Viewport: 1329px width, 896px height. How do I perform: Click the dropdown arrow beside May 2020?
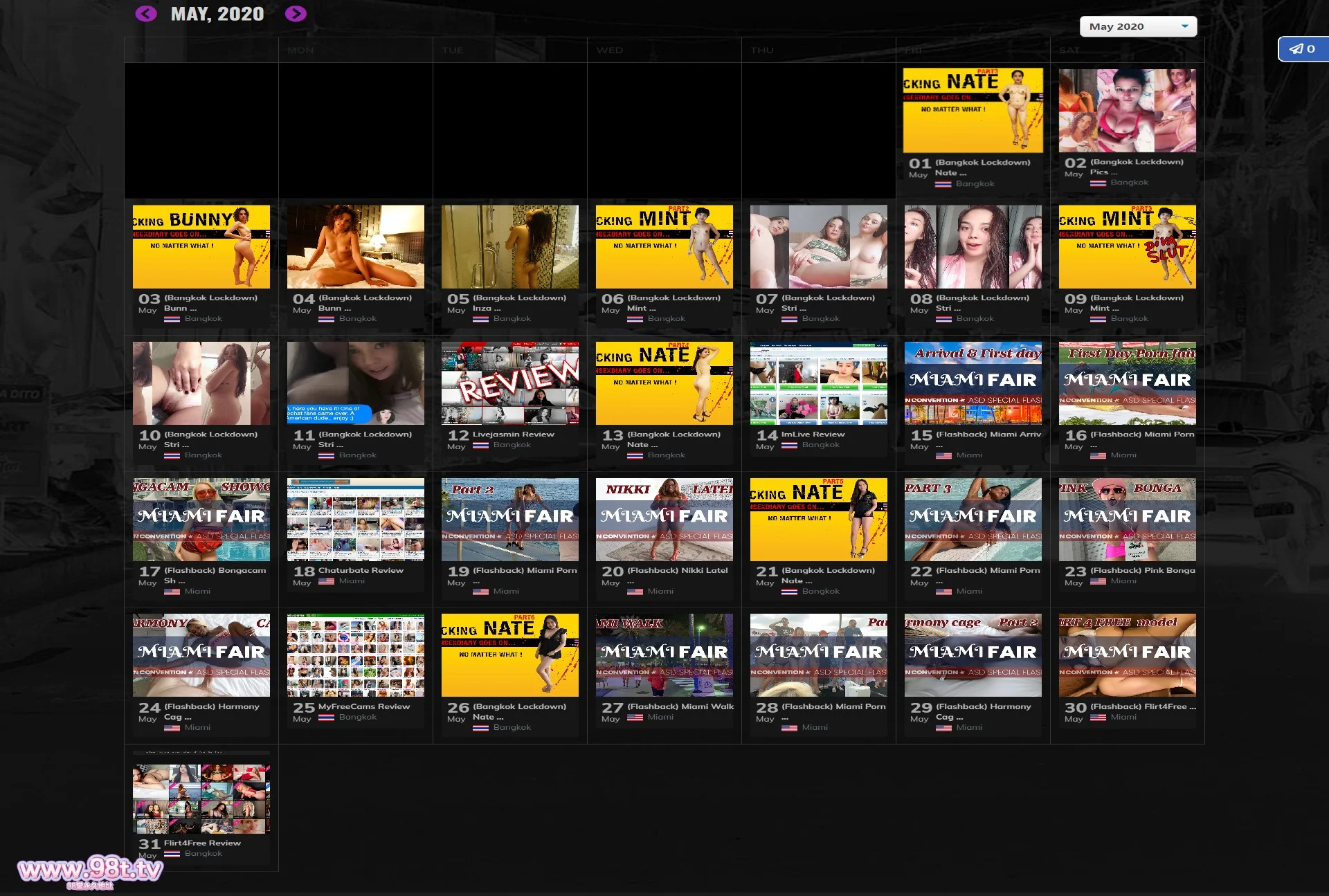(x=1184, y=26)
